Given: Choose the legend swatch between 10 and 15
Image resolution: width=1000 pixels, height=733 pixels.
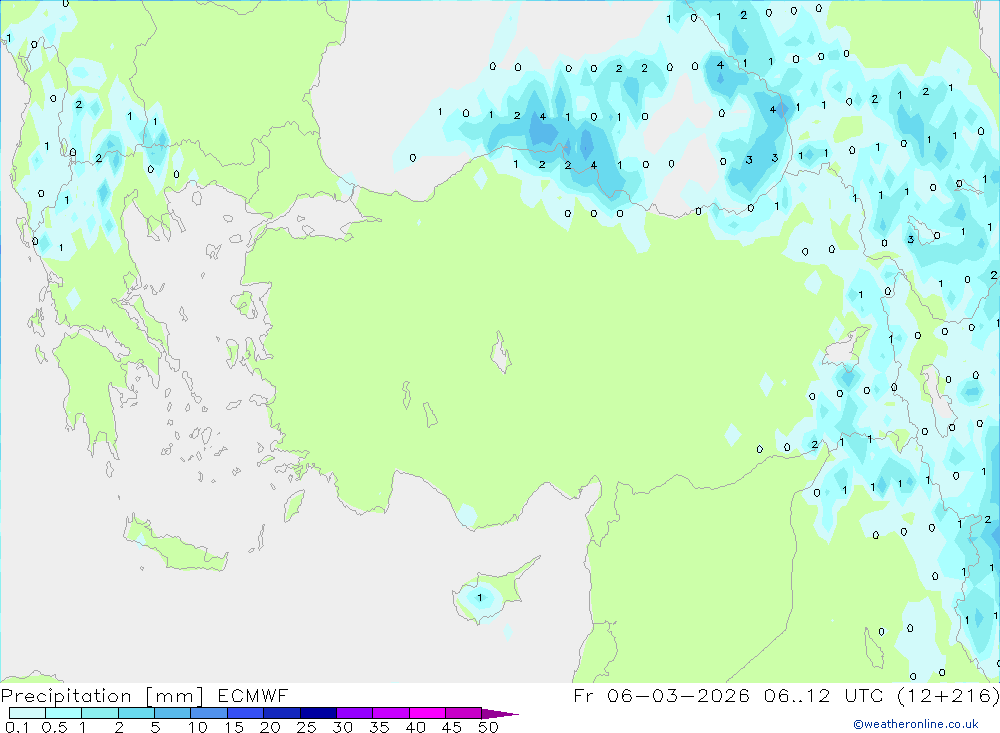Looking at the screenshot, I should (209, 713).
